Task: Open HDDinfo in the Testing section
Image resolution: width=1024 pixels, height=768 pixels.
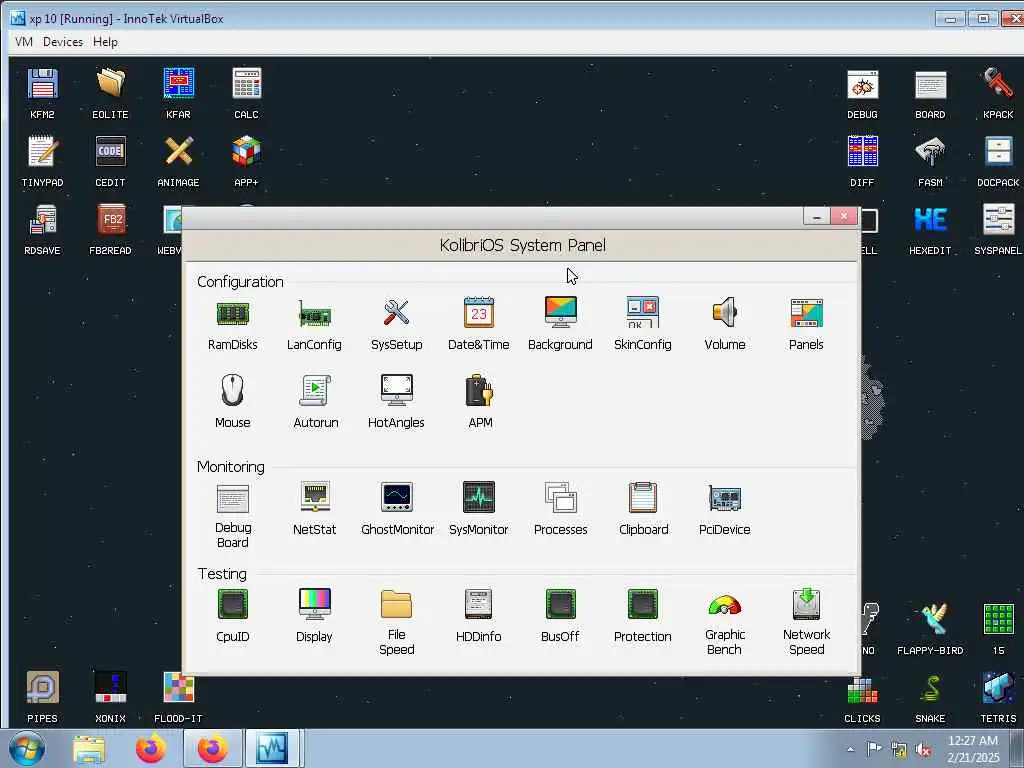Action: coord(479,616)
